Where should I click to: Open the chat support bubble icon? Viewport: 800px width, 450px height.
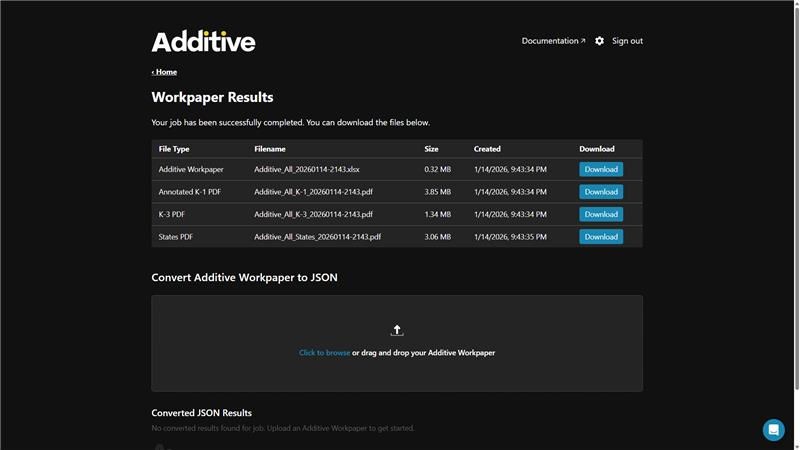click(x=773, y=430)
